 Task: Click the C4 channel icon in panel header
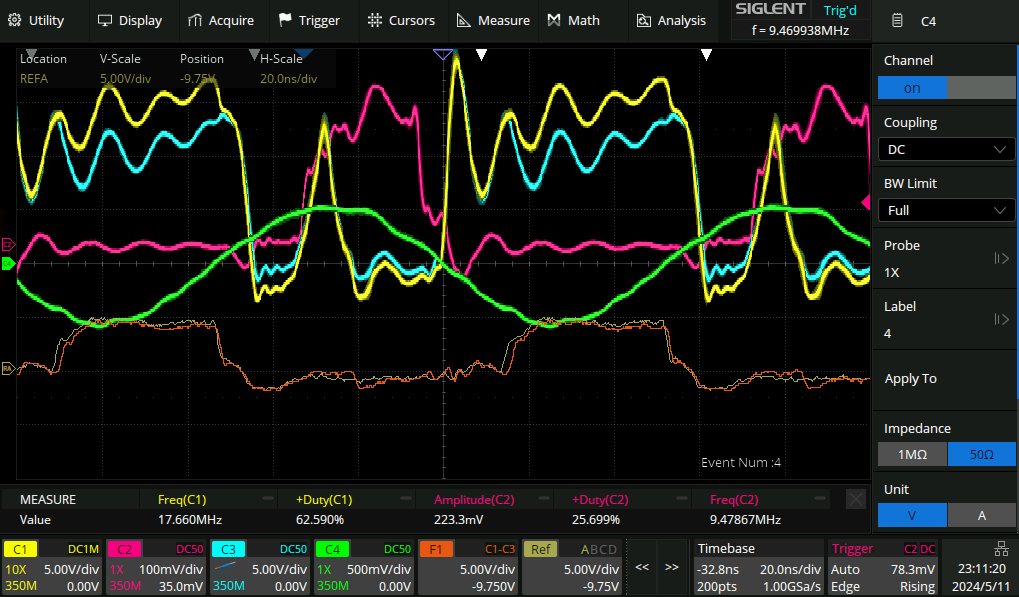click(898, 20)
